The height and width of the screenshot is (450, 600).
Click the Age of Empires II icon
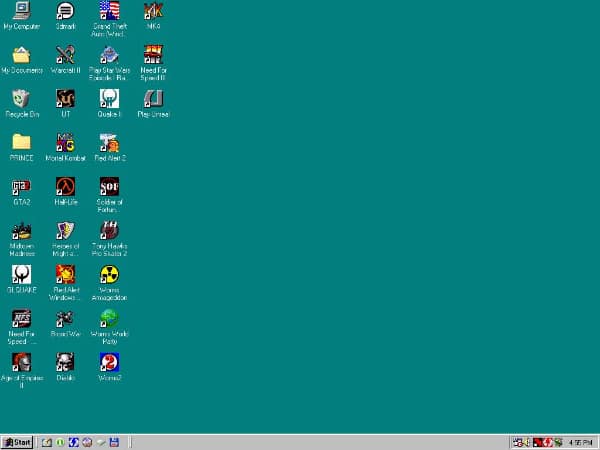point(21,362)
